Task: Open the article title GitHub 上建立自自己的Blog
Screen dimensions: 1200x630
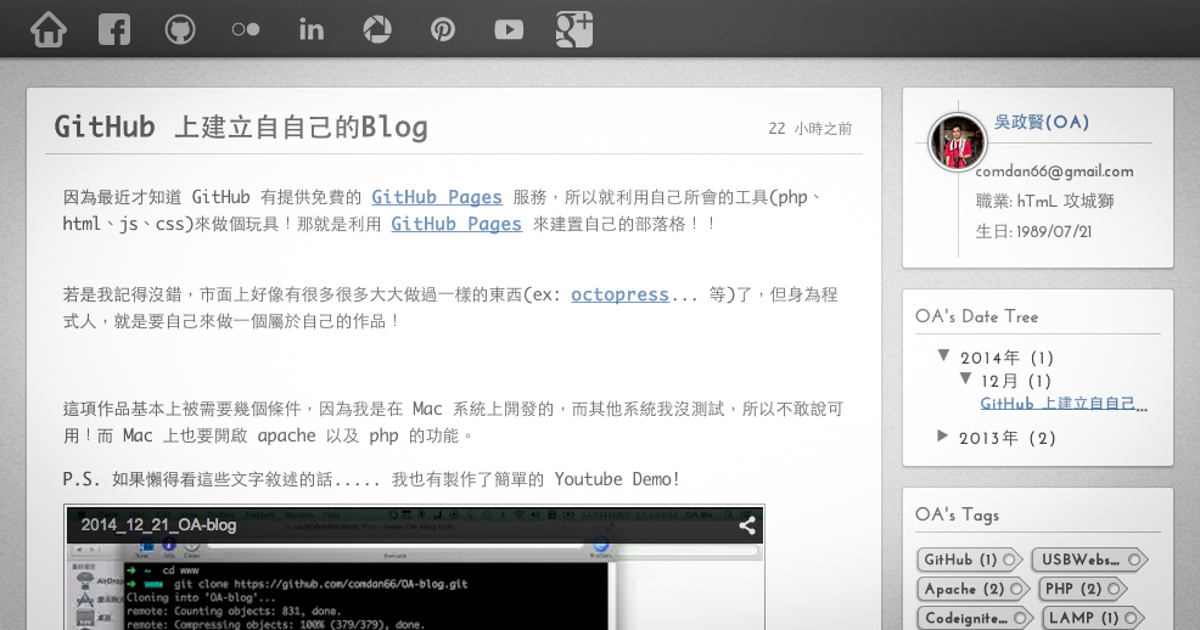Action: (241, 127)
